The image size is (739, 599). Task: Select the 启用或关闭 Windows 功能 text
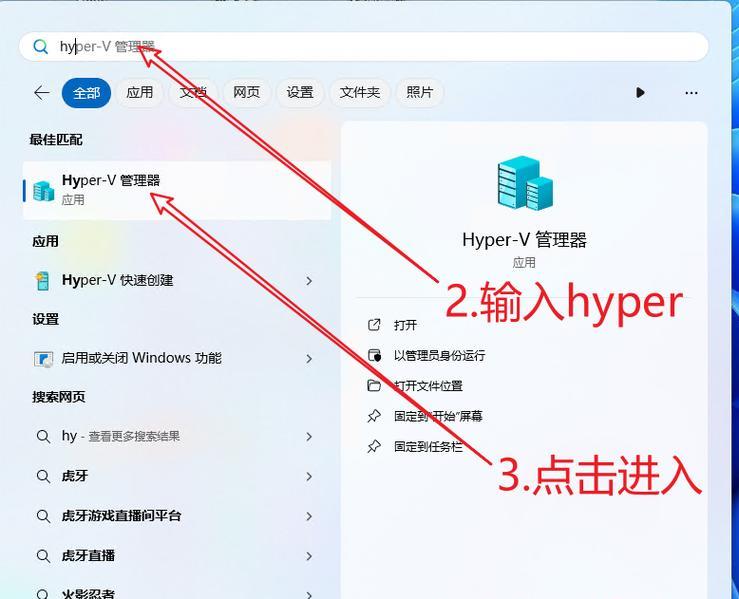pos(141,358)
